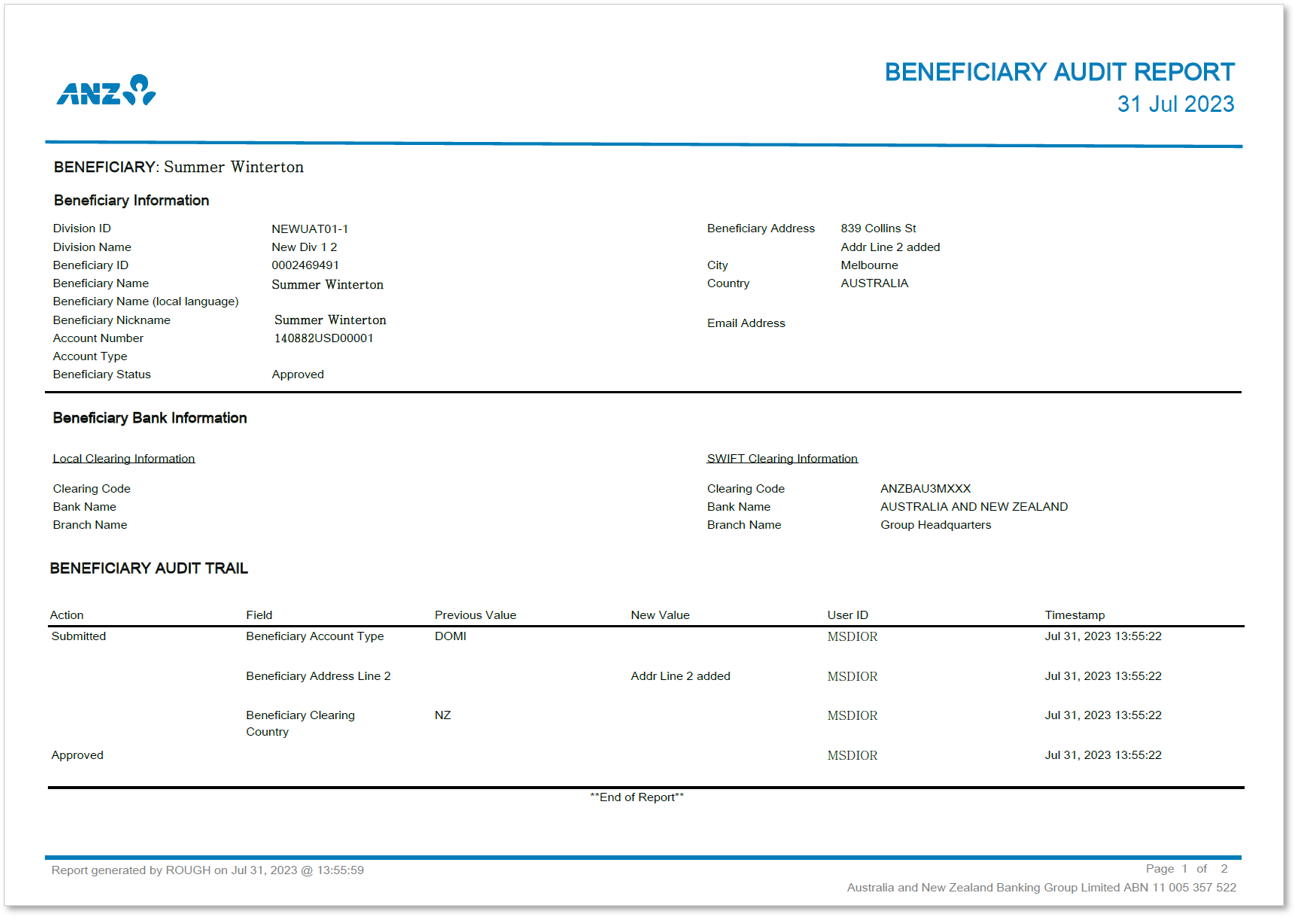Click the Email Address field label
The width and height of the screenshot is (1295, 917).
(x=745, y=323)
